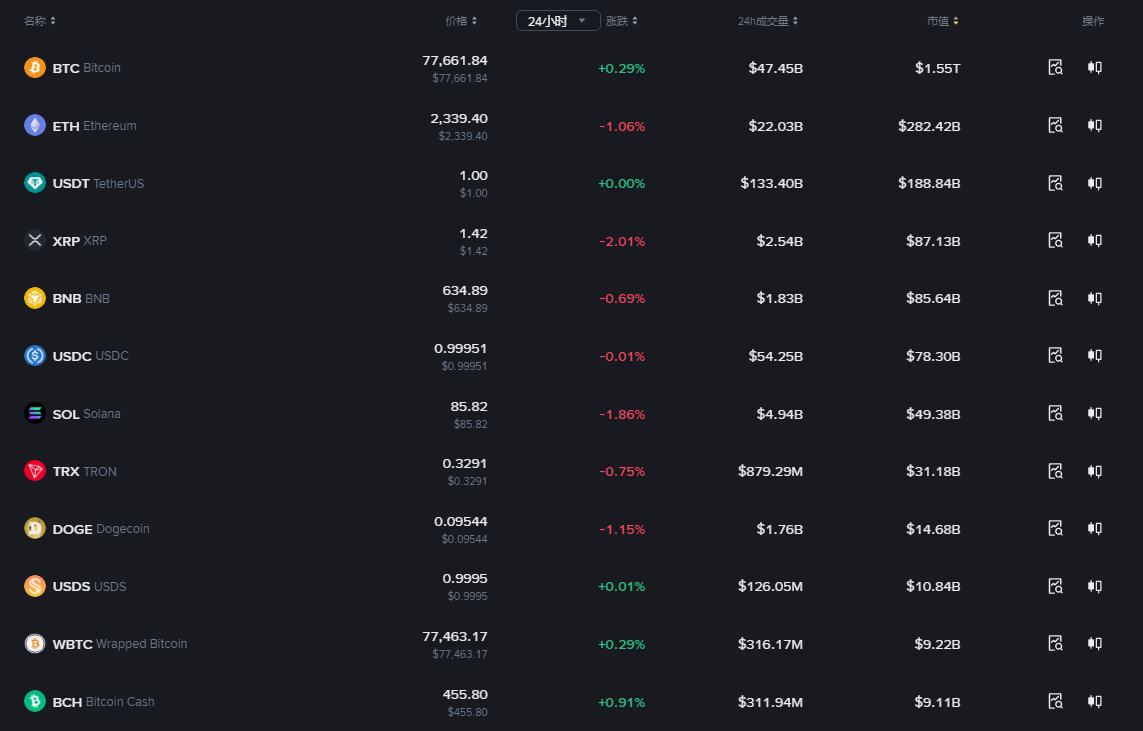This screenshot has width=1143, height=731.
Task: Sort by 涨跌 column header
Action: point(621,21)
